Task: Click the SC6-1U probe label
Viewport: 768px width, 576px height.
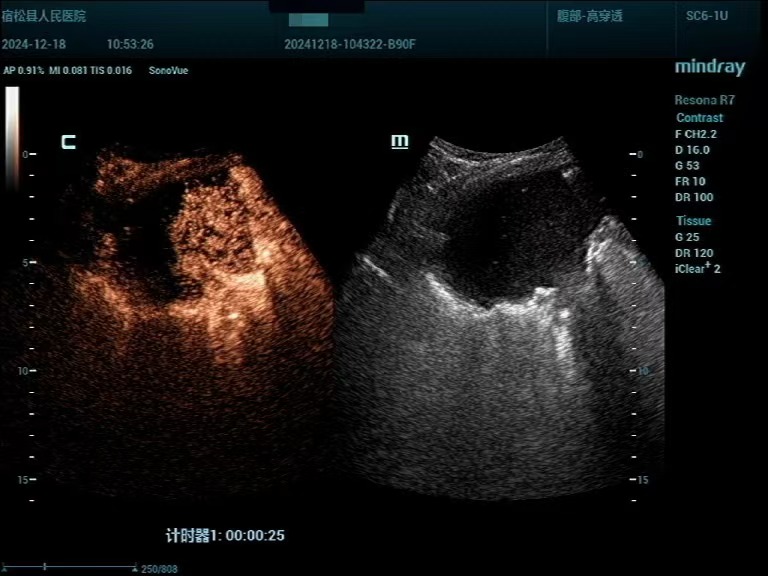Action: click(x=706, y=17)
